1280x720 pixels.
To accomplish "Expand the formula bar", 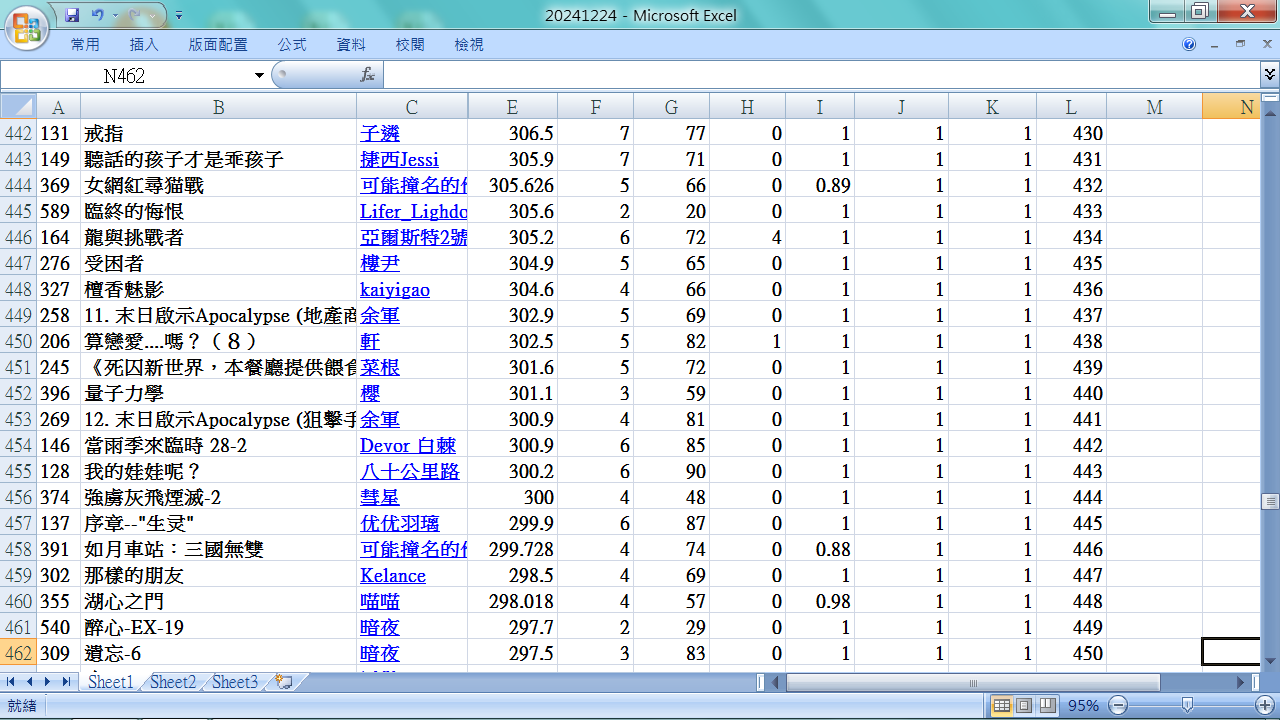I will pos(1269,75).
